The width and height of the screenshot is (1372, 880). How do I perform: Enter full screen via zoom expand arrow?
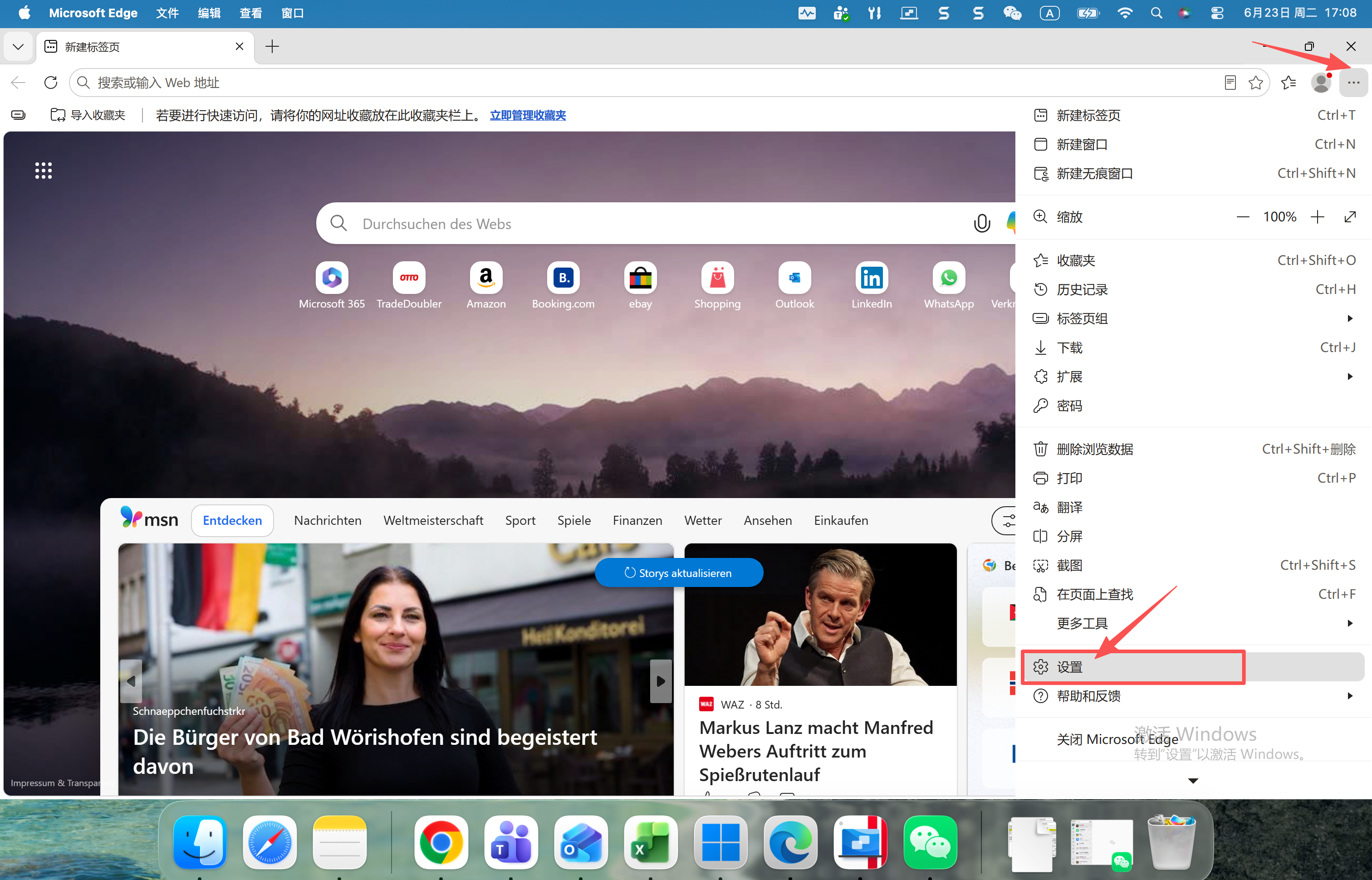(x=1350, y=217)
